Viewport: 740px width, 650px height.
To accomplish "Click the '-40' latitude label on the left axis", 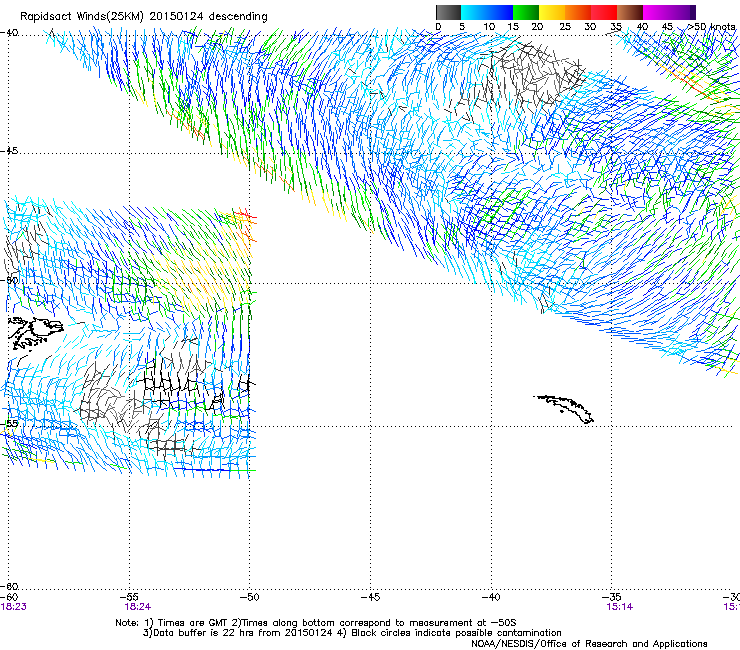I will point(9,33).
